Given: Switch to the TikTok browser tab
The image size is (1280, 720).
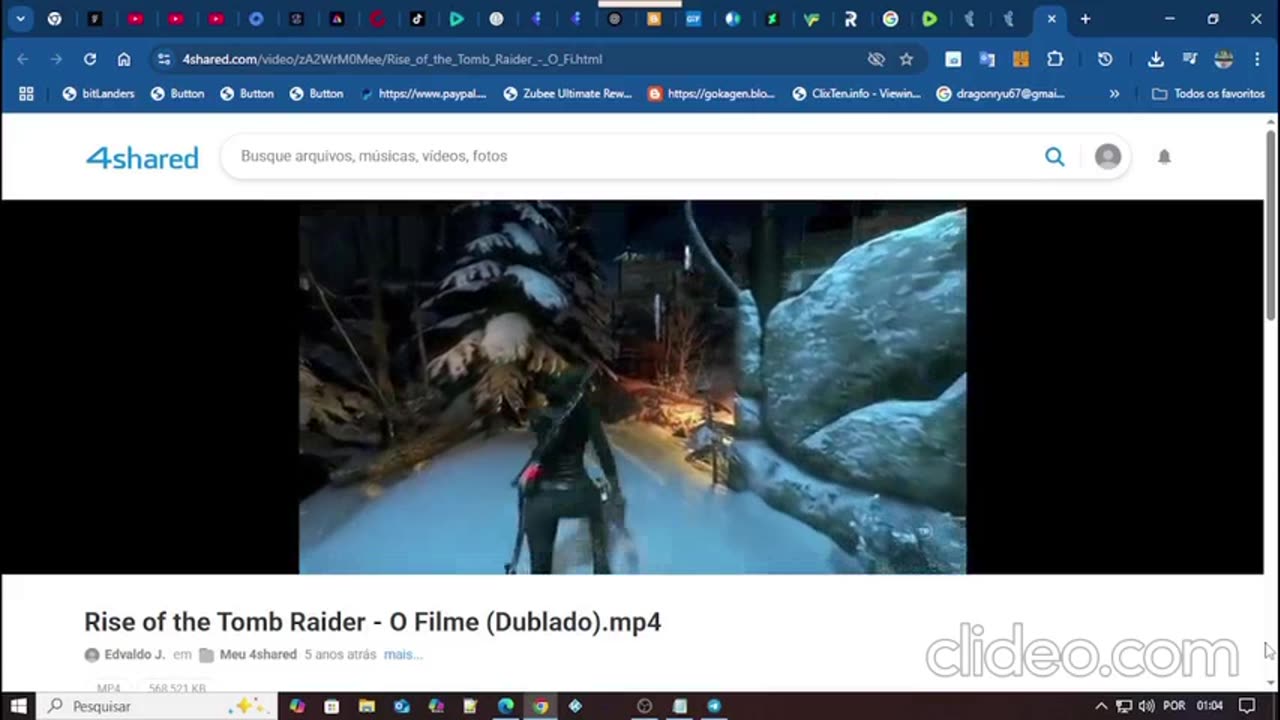Looking at the screenshot, I should point(417,19).
